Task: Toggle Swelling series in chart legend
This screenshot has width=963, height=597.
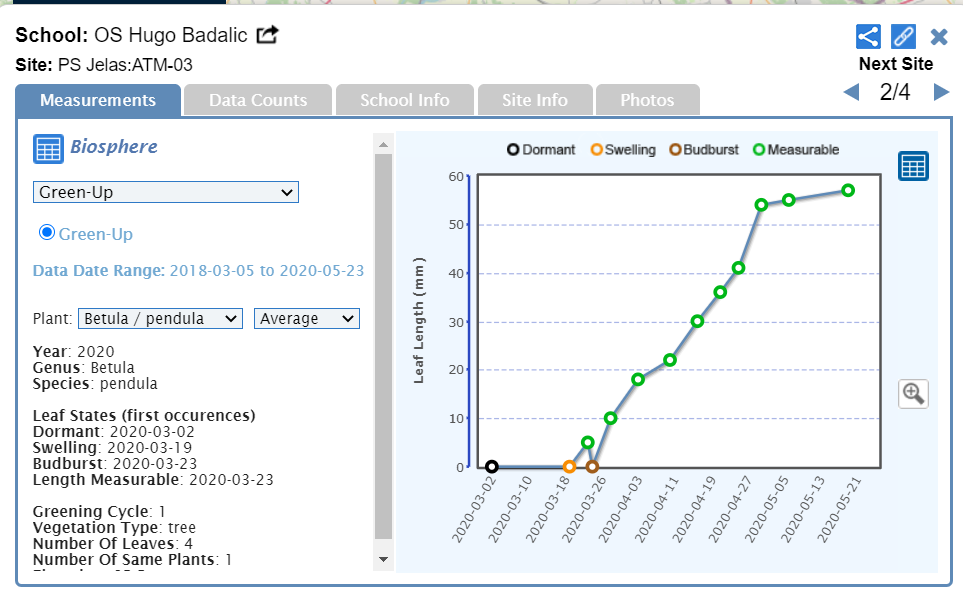Action: 623,150
